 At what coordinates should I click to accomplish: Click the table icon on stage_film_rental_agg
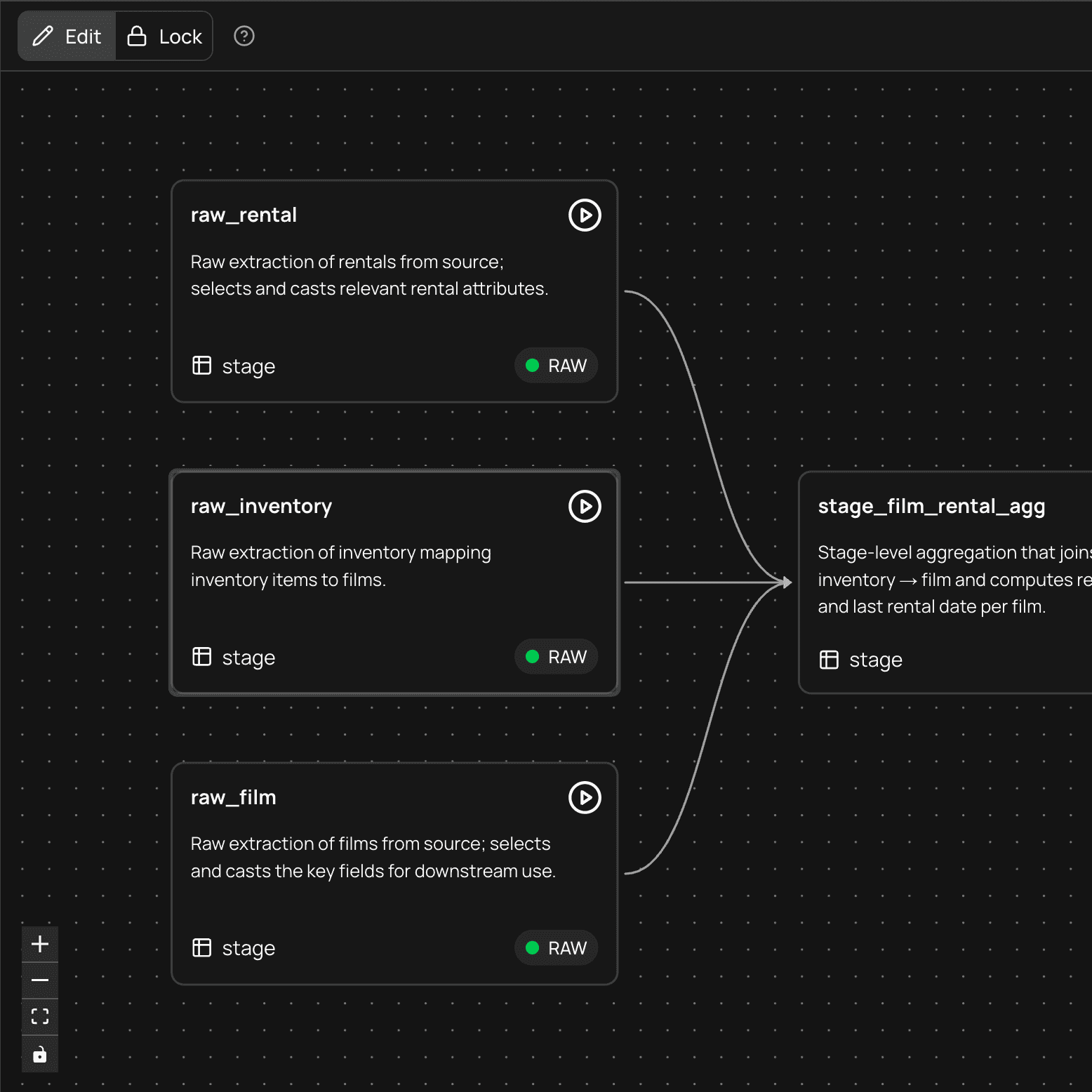pos(829,660)
